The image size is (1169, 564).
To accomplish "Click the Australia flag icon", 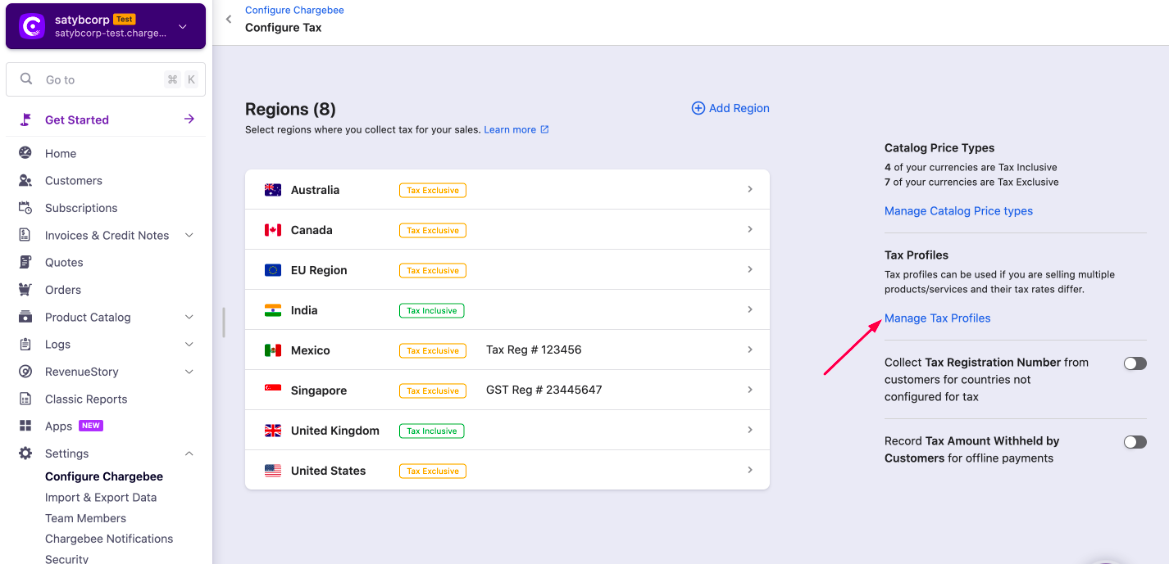I will [273, 190].
